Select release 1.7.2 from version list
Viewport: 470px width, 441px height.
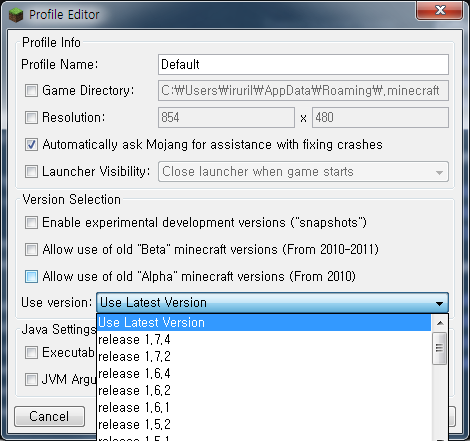click(264, 357)
